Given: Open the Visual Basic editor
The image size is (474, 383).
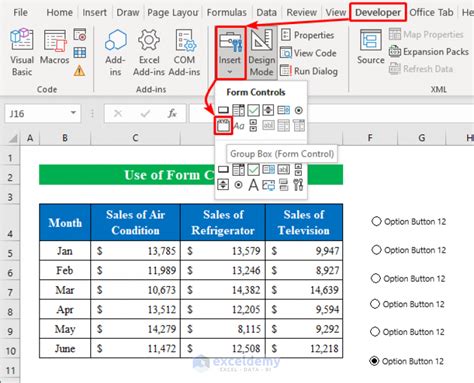Looking at the screenshot, I should tap(22, 52).
